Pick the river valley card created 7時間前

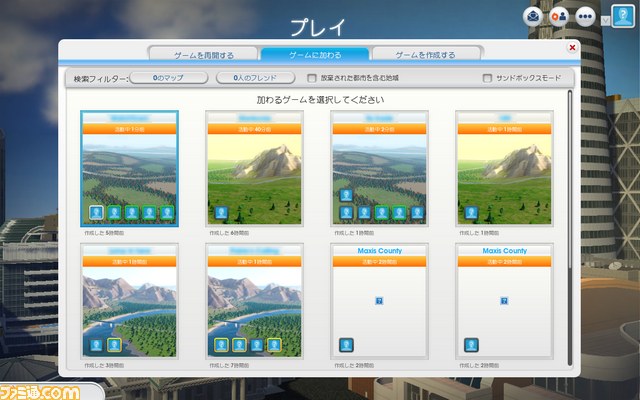point(254,301)
